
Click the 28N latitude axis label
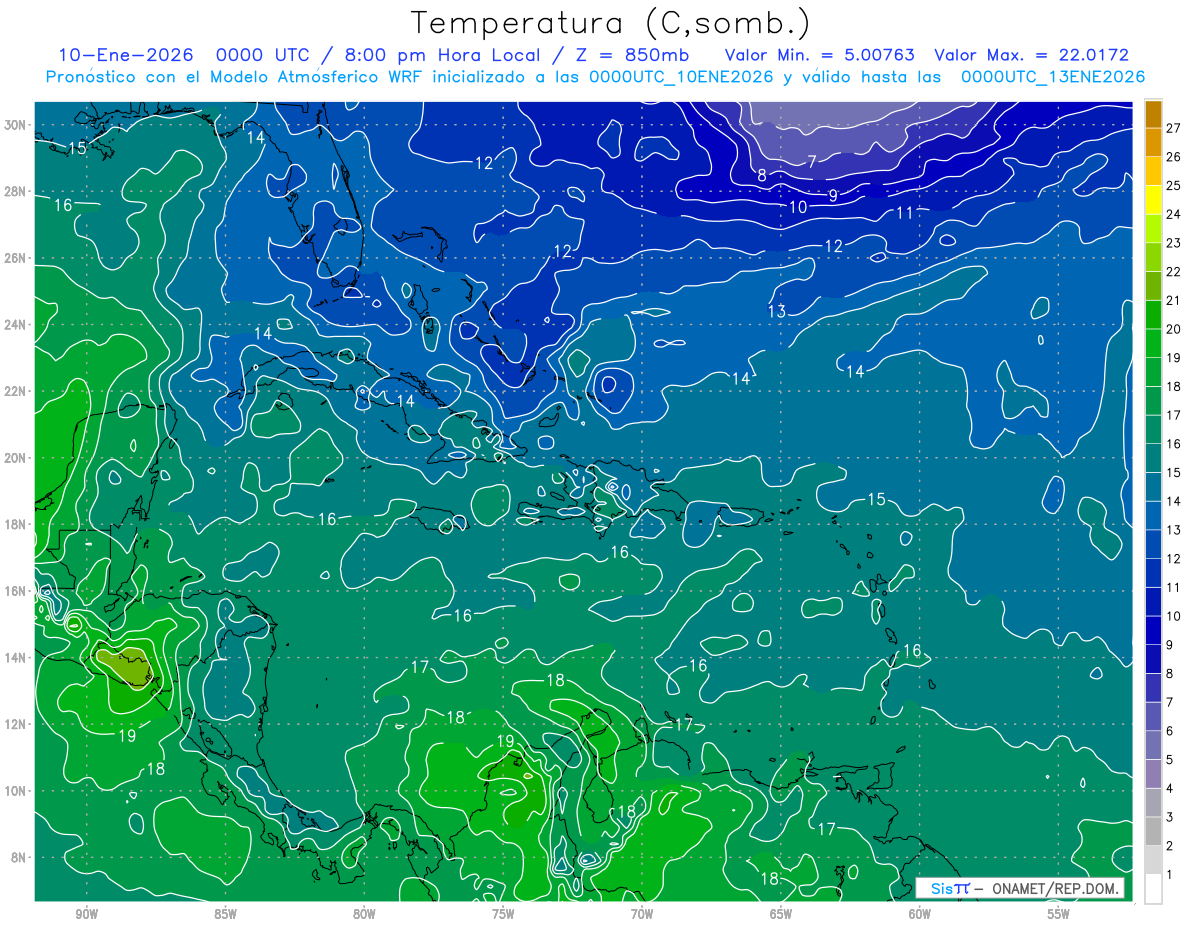(x=16, y=191)
